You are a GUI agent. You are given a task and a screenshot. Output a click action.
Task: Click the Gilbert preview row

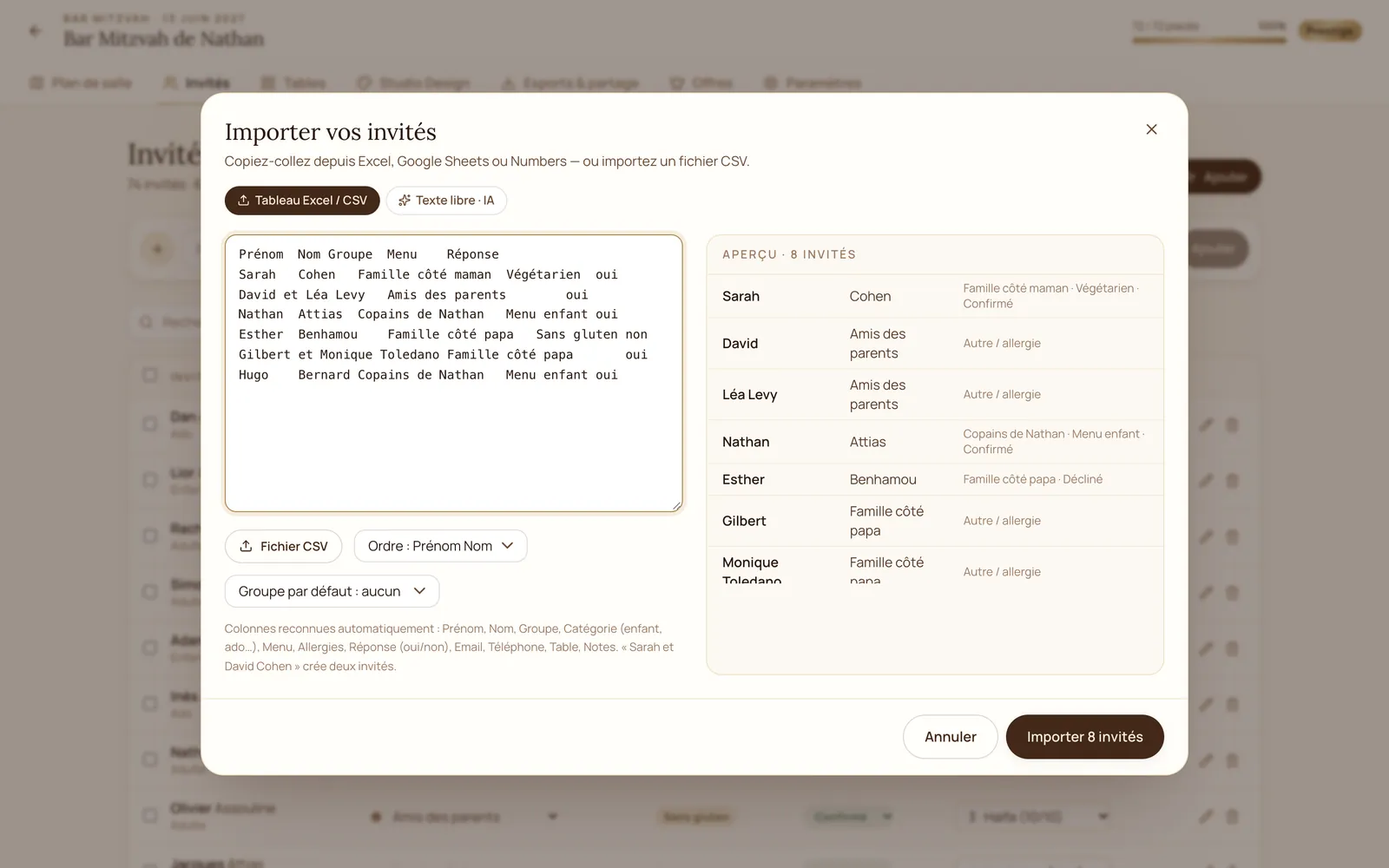935,521
